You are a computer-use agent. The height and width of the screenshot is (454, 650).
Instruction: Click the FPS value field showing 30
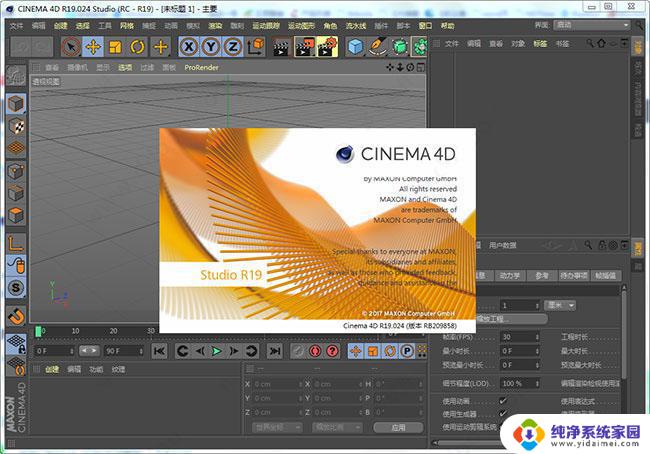point(519,337)
